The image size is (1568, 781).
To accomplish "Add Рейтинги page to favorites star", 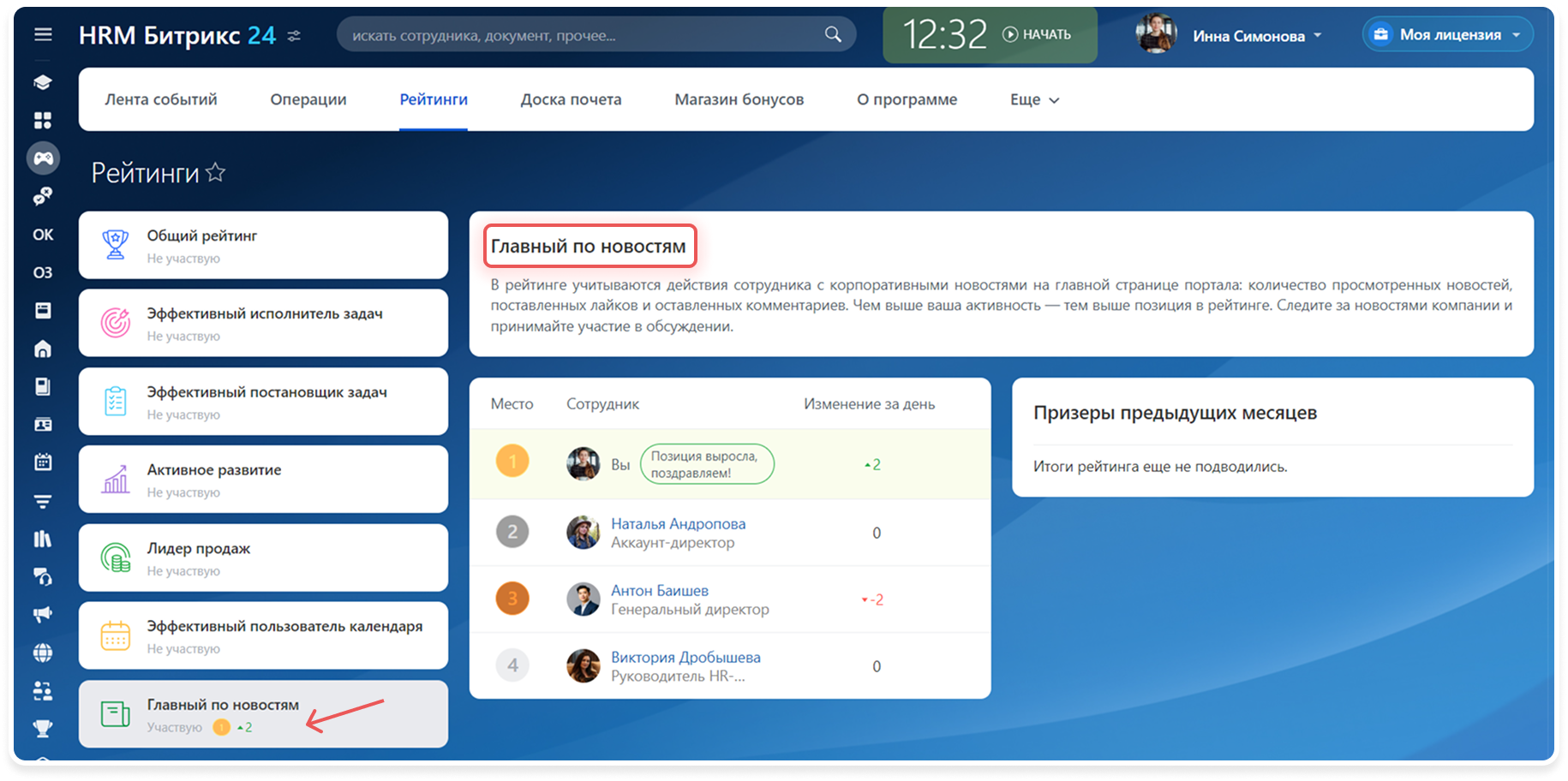I will coord(216,173).
